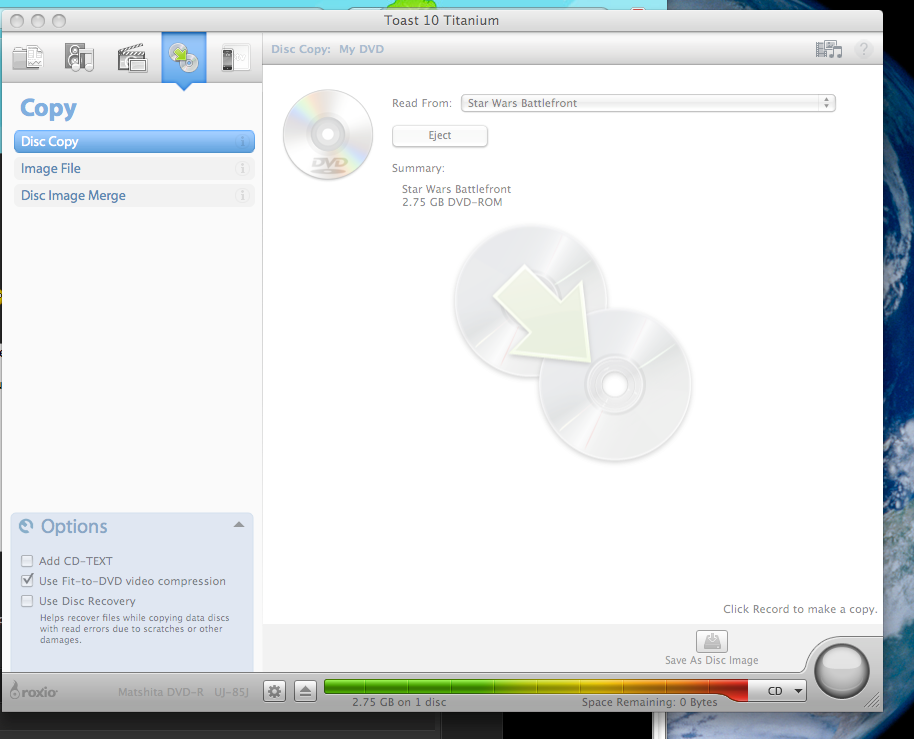This screenshot has height=739, width=914.
Task: Click the Options section icon
Action: 26,526
